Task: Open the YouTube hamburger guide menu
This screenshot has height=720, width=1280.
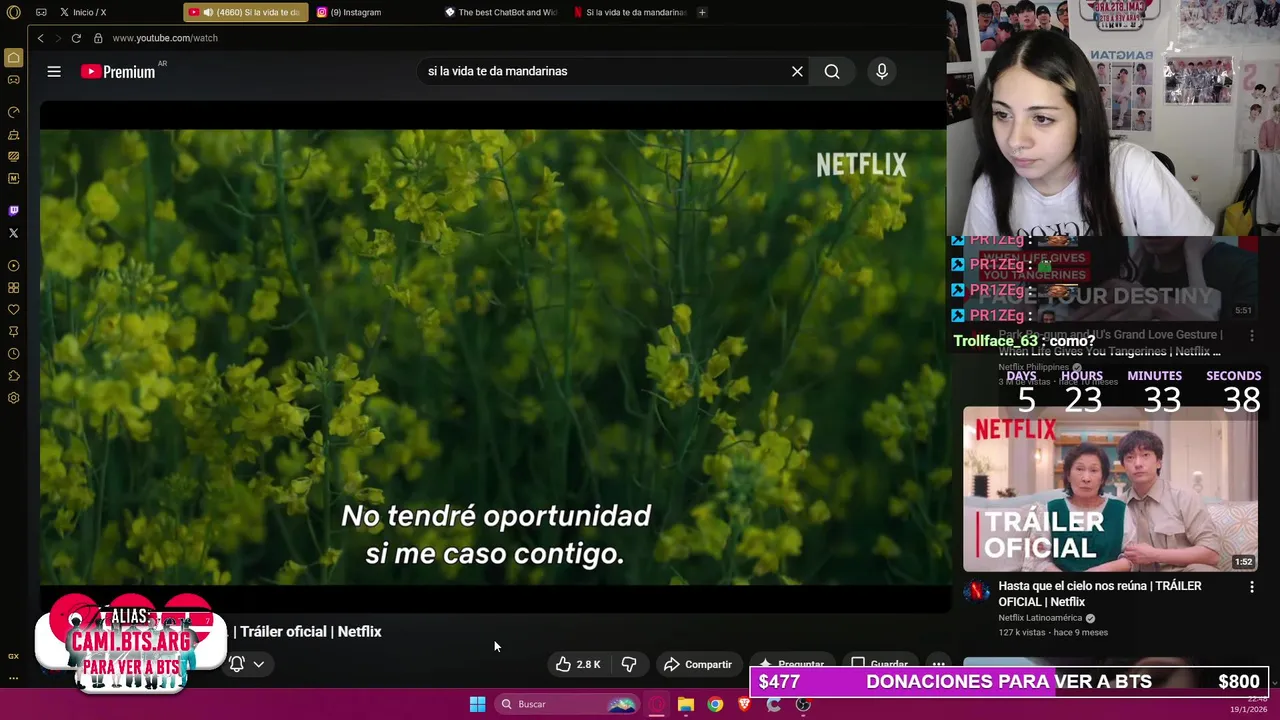Action: click(x=54, y=71)
